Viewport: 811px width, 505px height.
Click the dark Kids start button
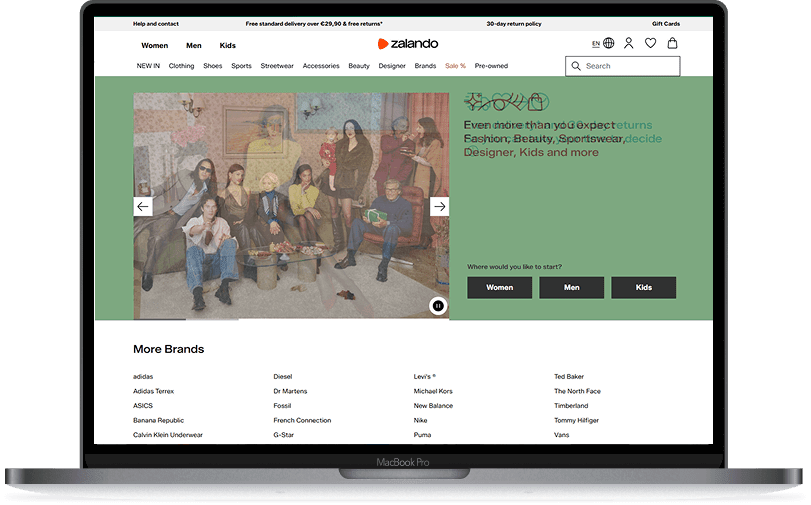pos(643,288)
